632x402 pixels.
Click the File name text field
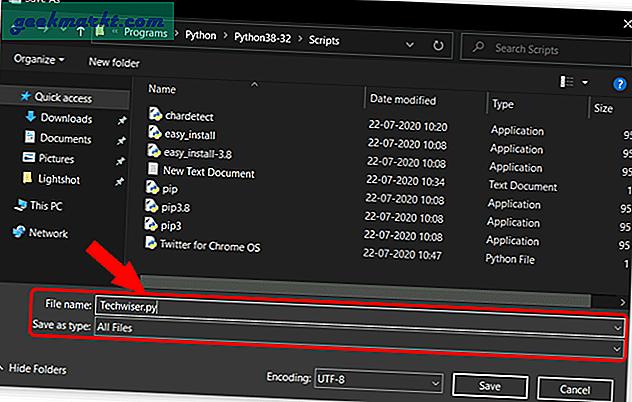(x=360, y=306)
